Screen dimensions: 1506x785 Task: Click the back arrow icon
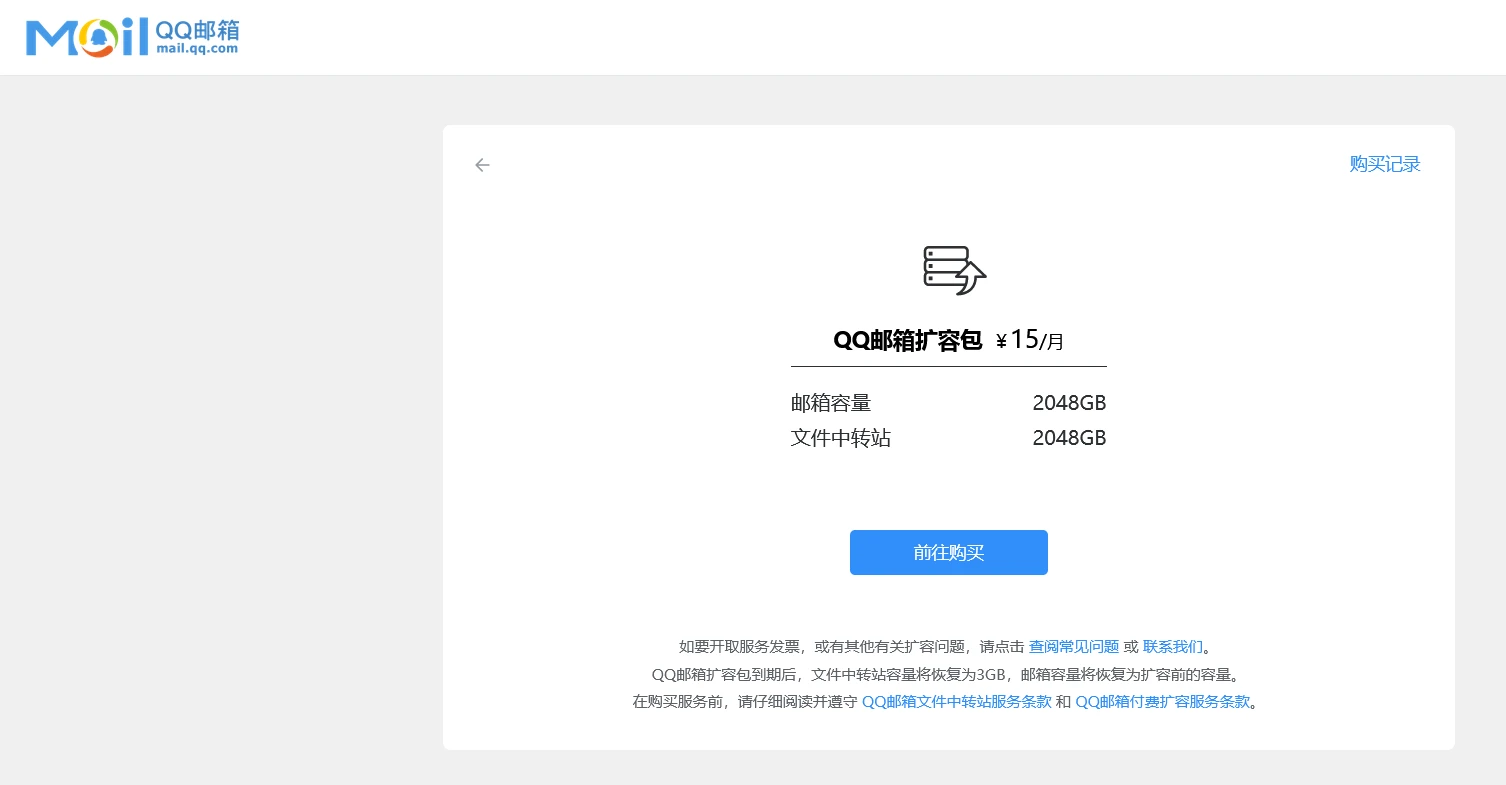[x=482, y=165]
